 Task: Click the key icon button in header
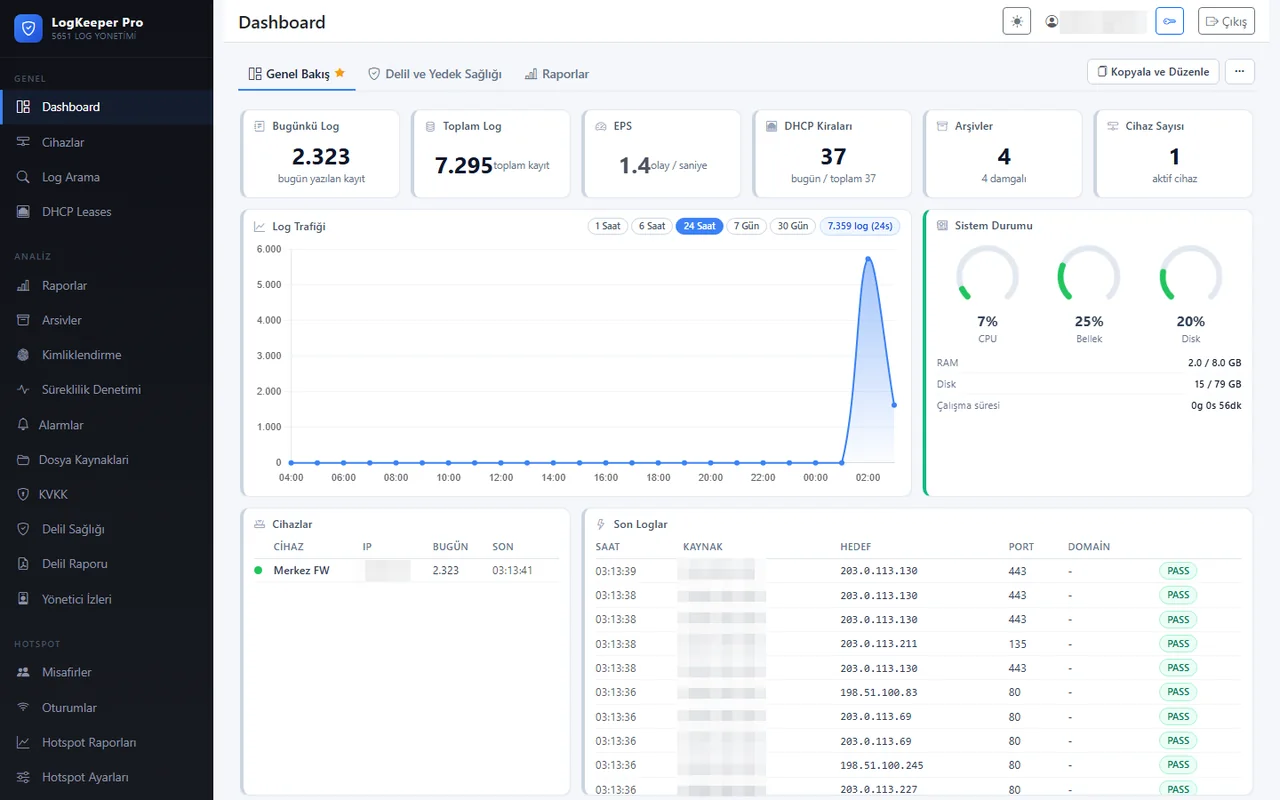click(1169, 21)
